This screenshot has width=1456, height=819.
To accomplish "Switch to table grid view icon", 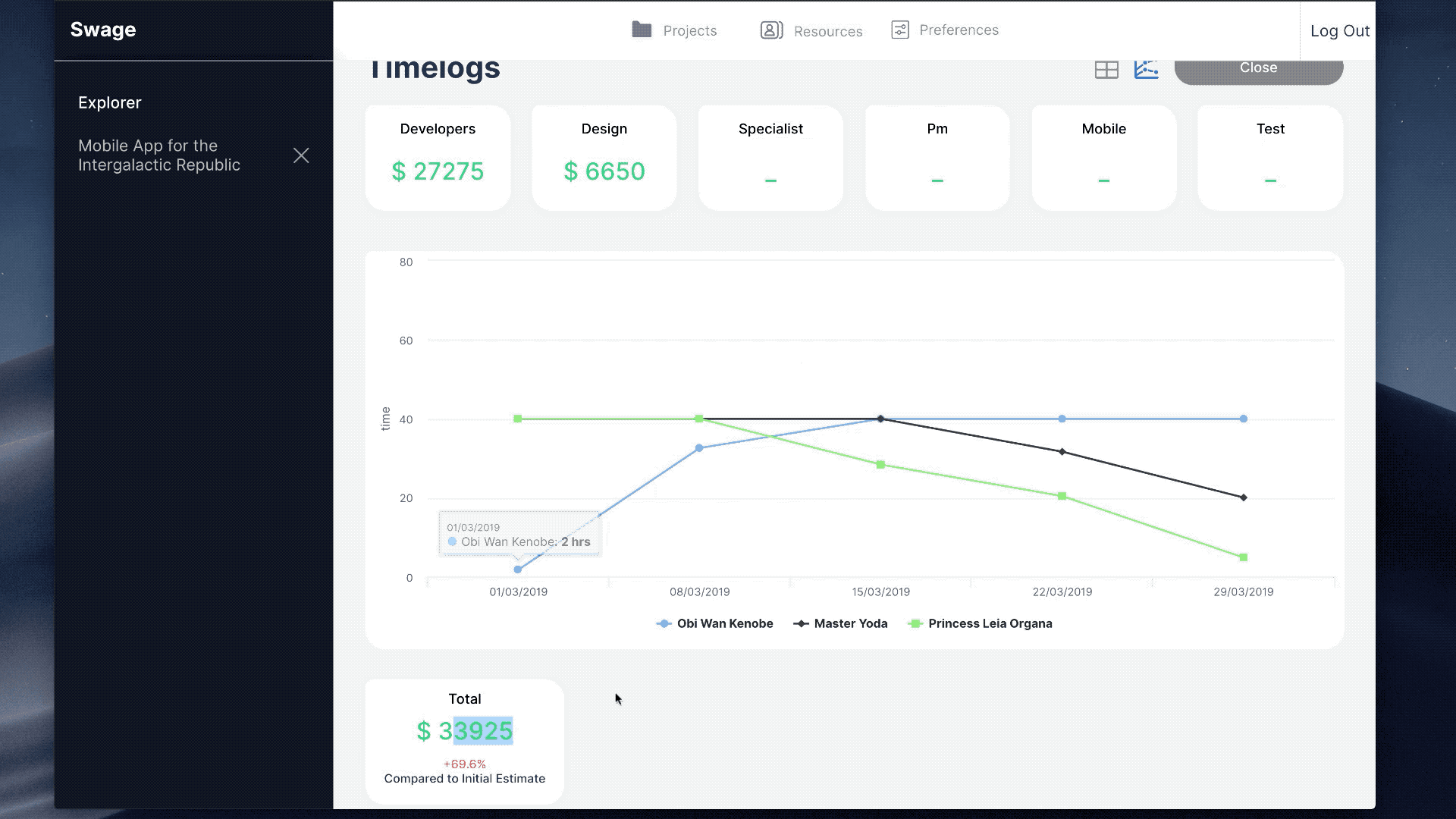I will 1106,70.
